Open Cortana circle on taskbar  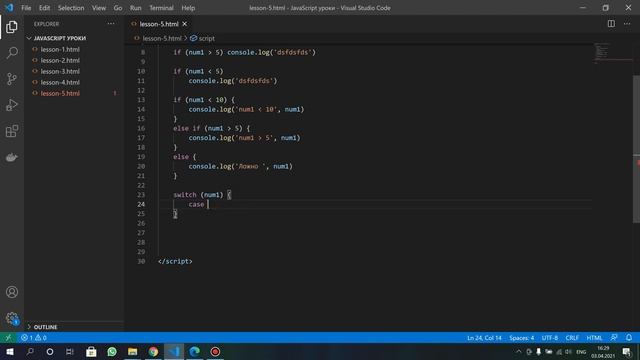(x=50, y=352)
